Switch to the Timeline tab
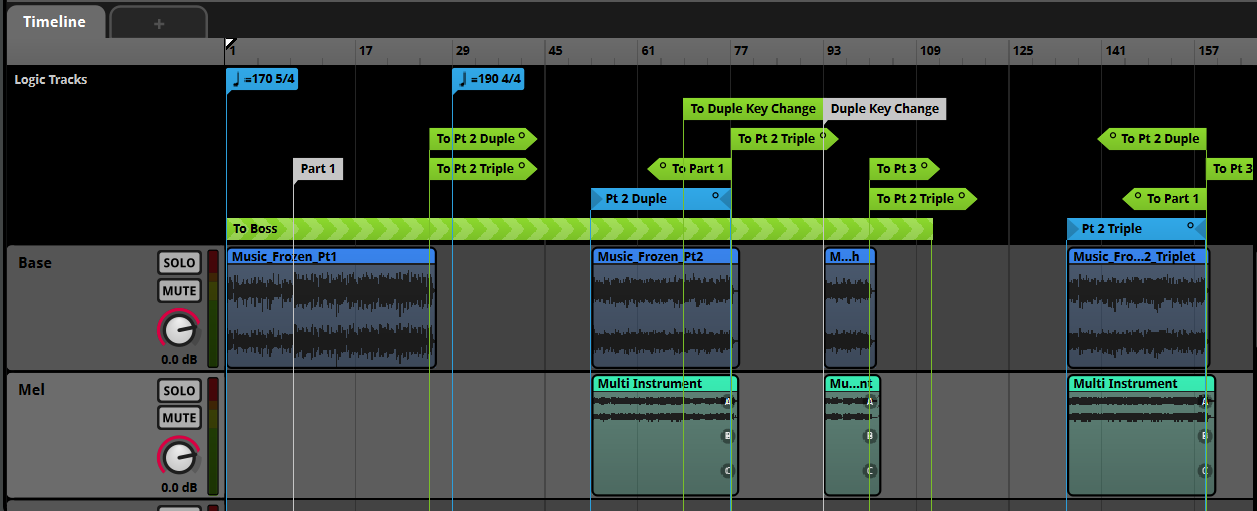The image size is (1257, 511). point(55,21)
